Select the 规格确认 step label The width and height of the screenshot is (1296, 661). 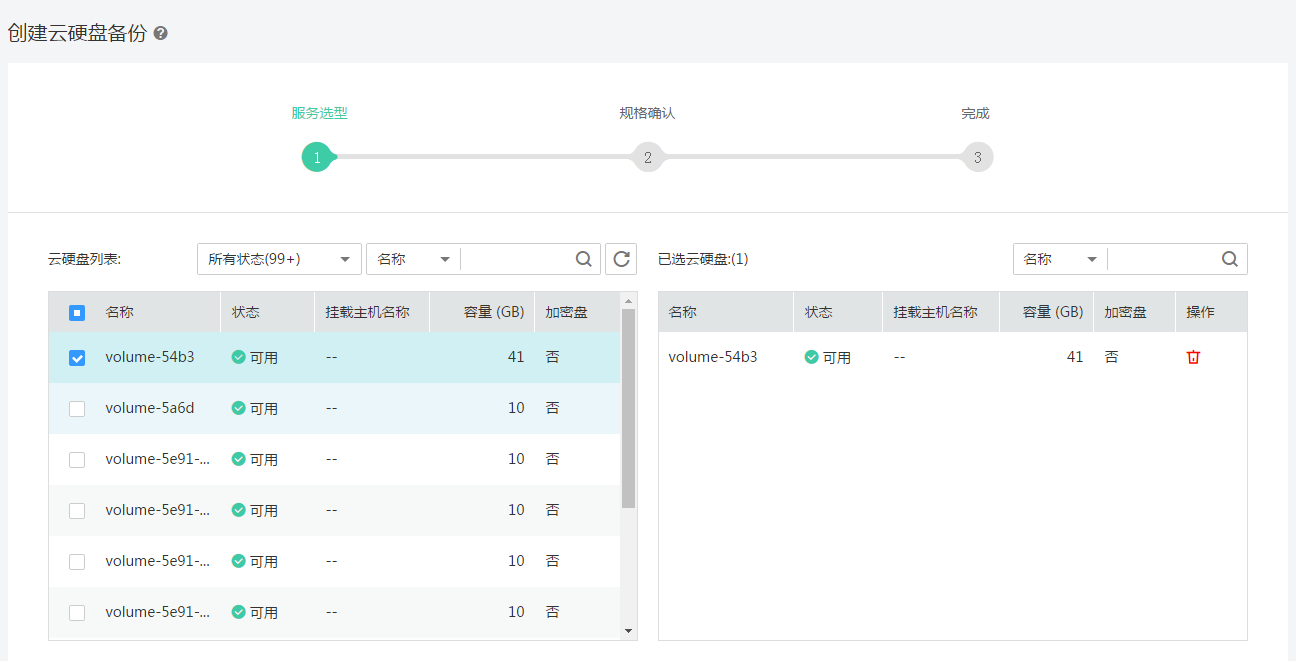coord(648,113)
